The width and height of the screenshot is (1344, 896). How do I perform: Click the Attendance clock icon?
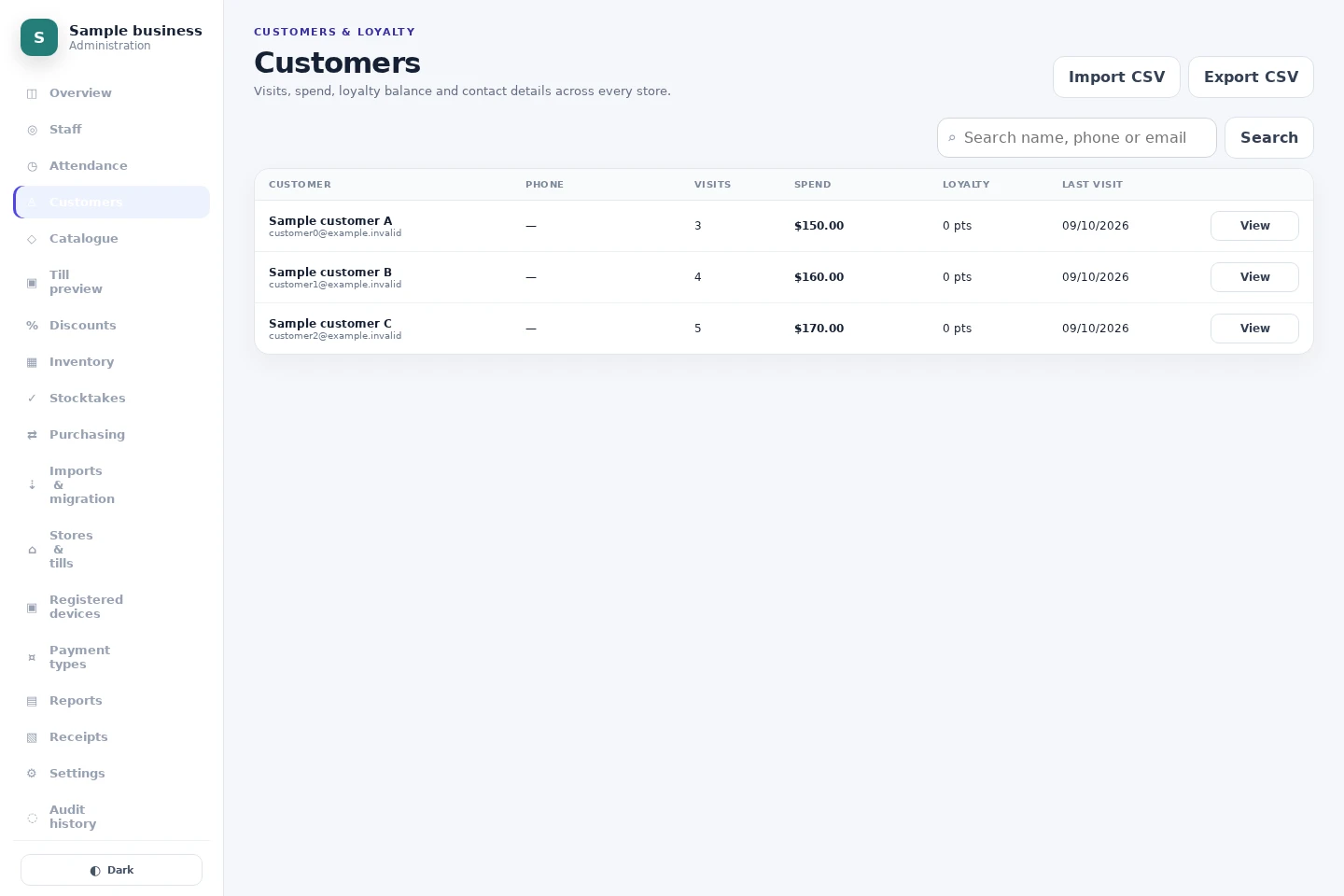coord(32,166)
